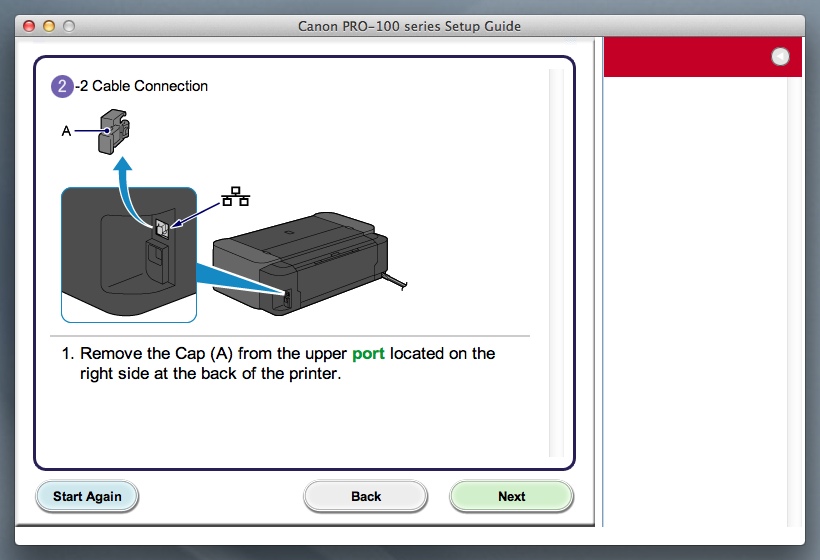Click the instruction panel vertical scrollbar
The height and width of the screenshot is (560, 820).
pos(555,262)
